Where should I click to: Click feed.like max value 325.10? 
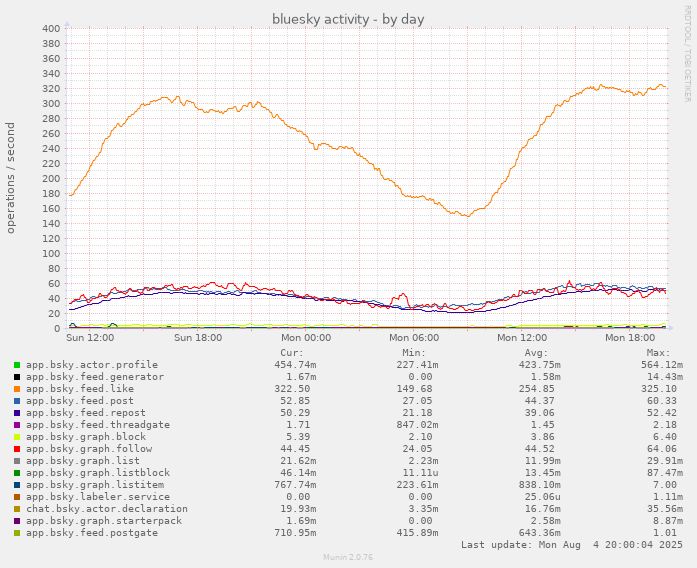659,389
